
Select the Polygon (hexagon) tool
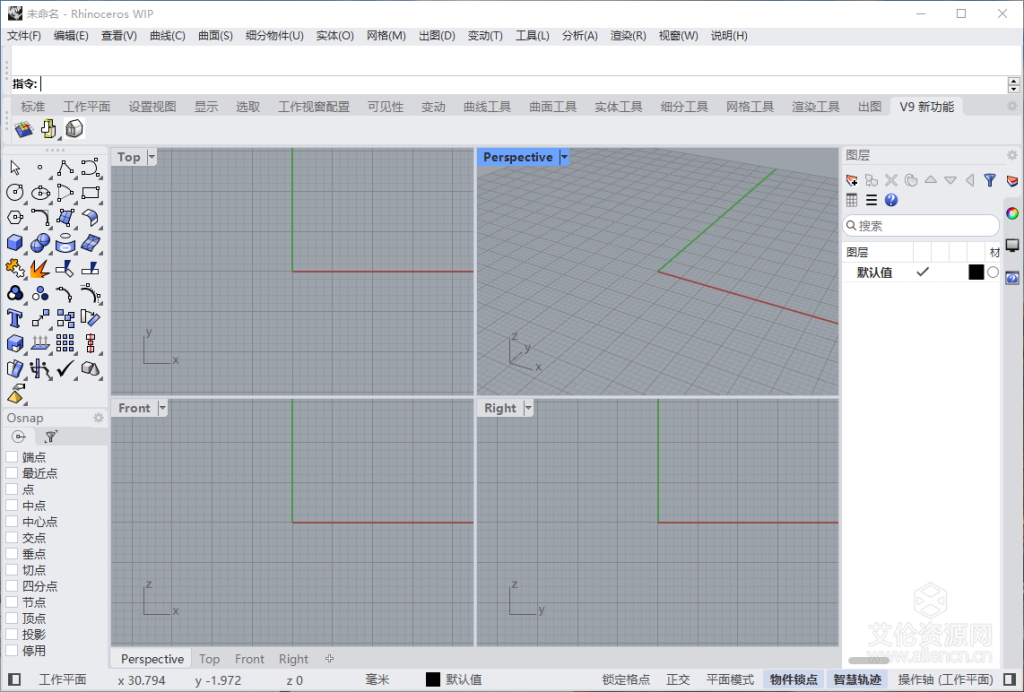coord(15,217)
